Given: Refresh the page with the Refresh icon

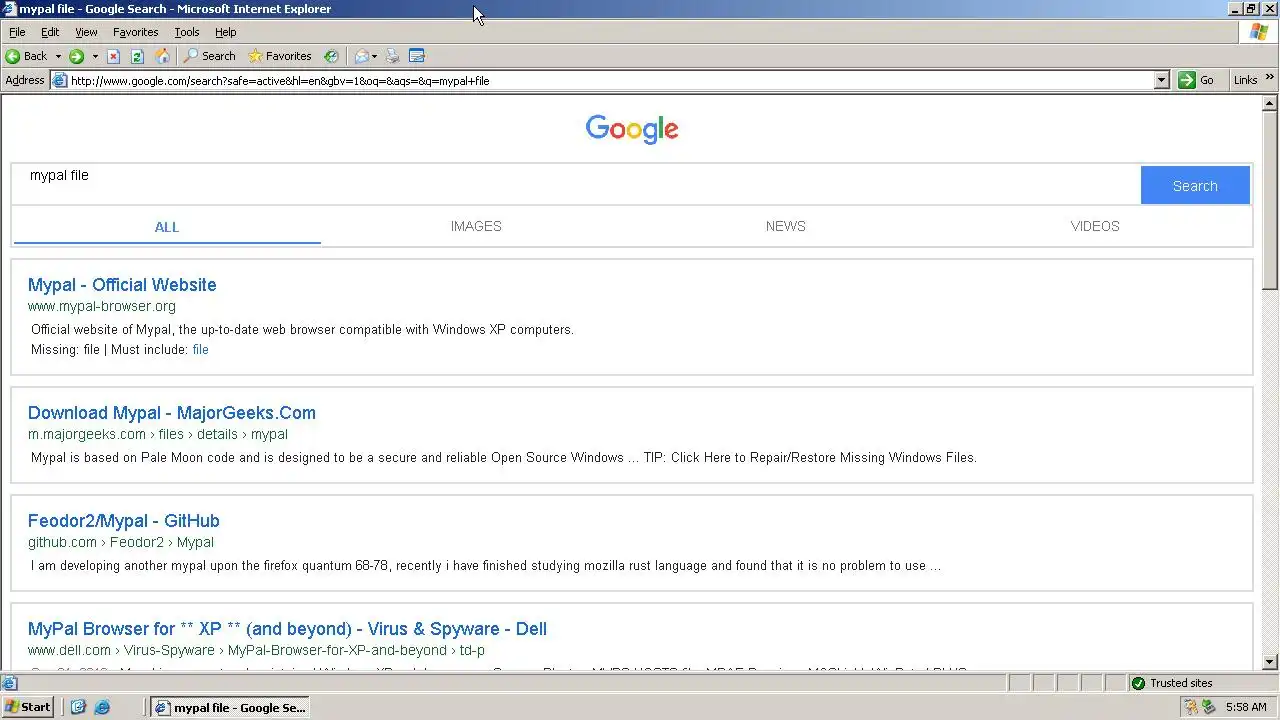Looking at the screenshot, I should (138, 56).
